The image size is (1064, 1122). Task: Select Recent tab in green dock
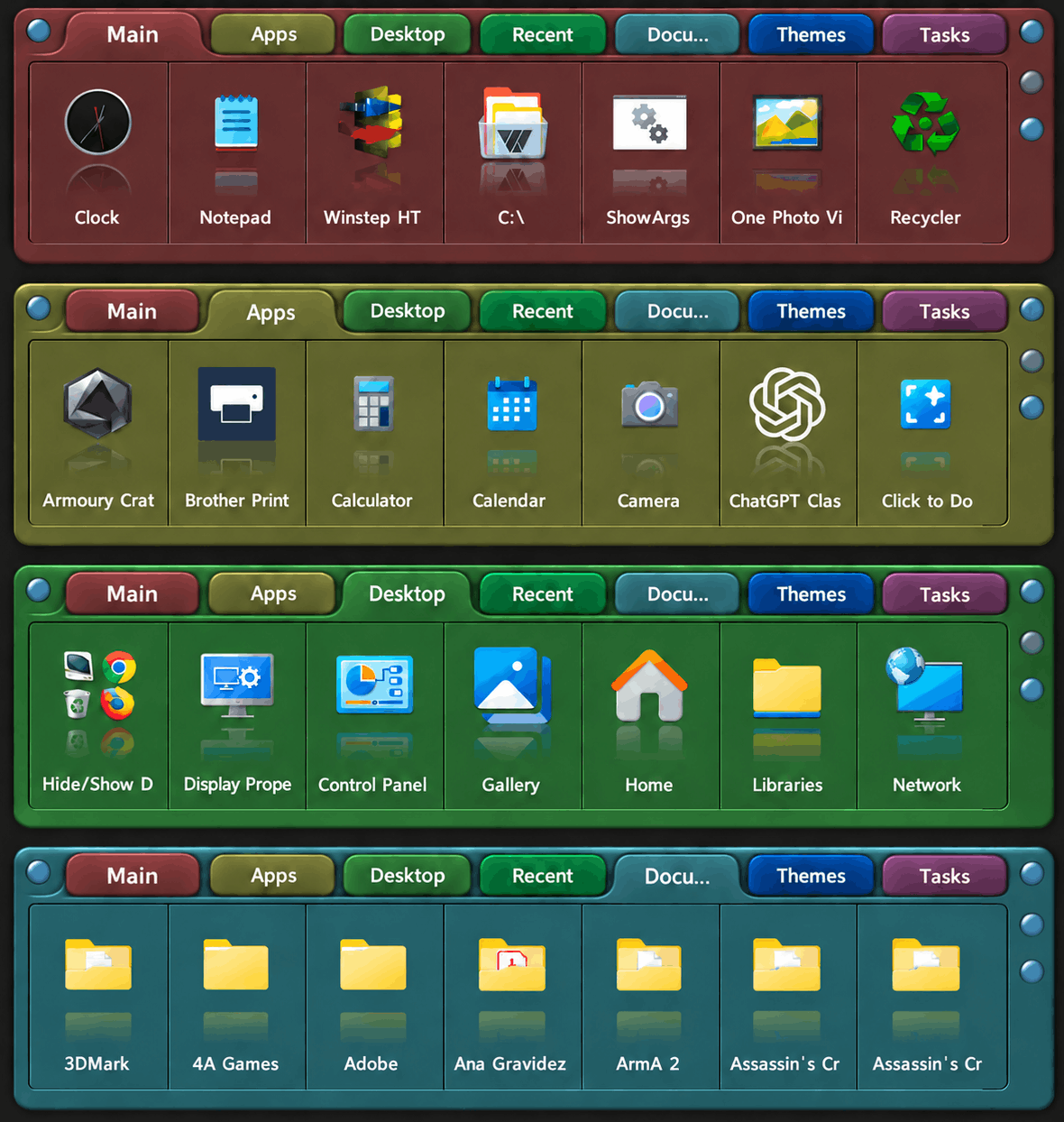coord(542,594)
